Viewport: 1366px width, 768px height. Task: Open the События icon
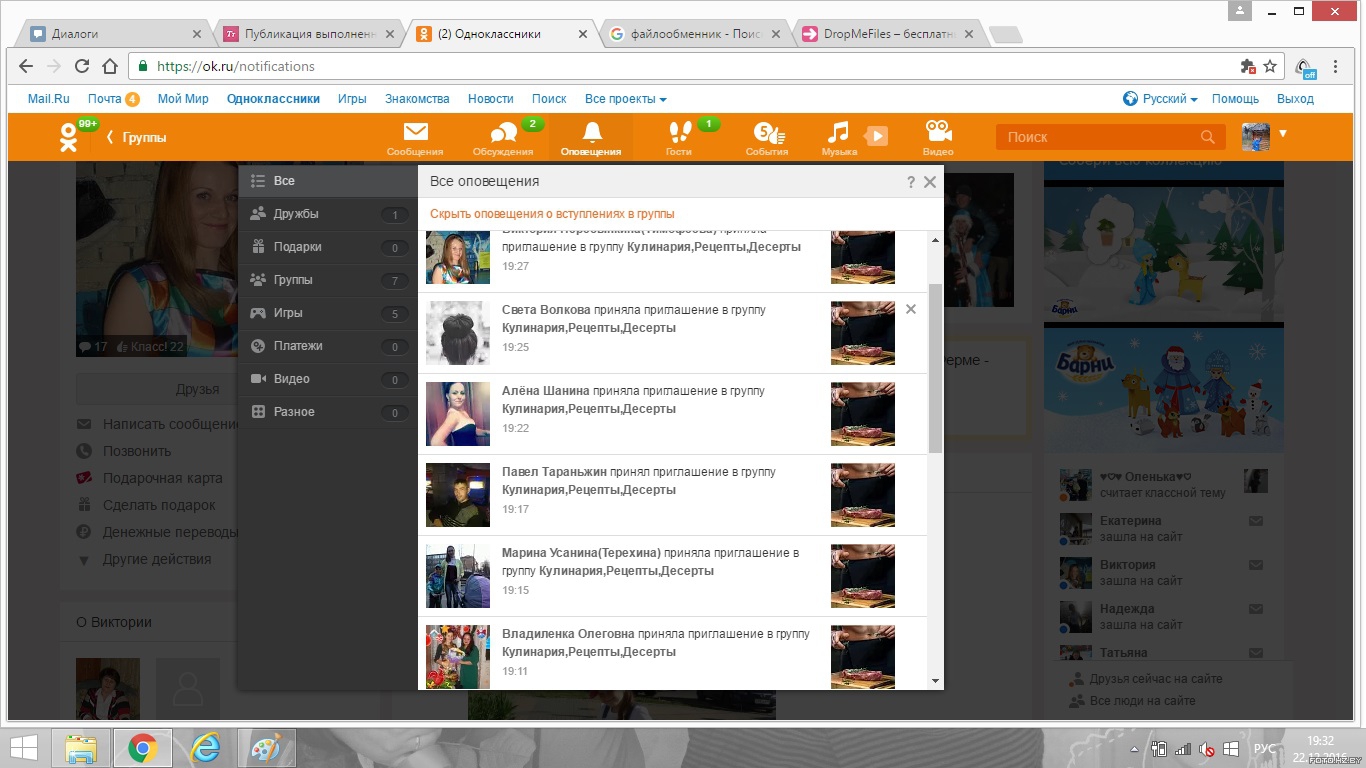(x=768, y=133)
